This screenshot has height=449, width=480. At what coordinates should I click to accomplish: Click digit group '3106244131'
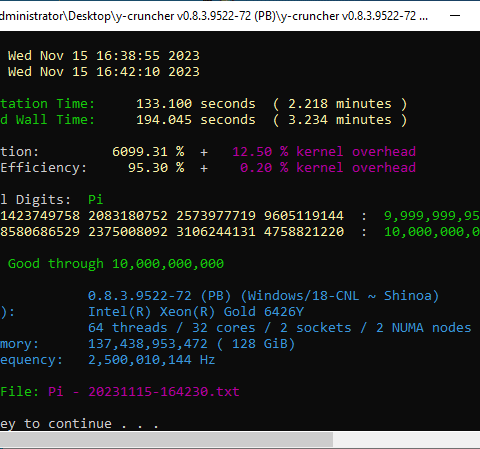tap(216, 232)
